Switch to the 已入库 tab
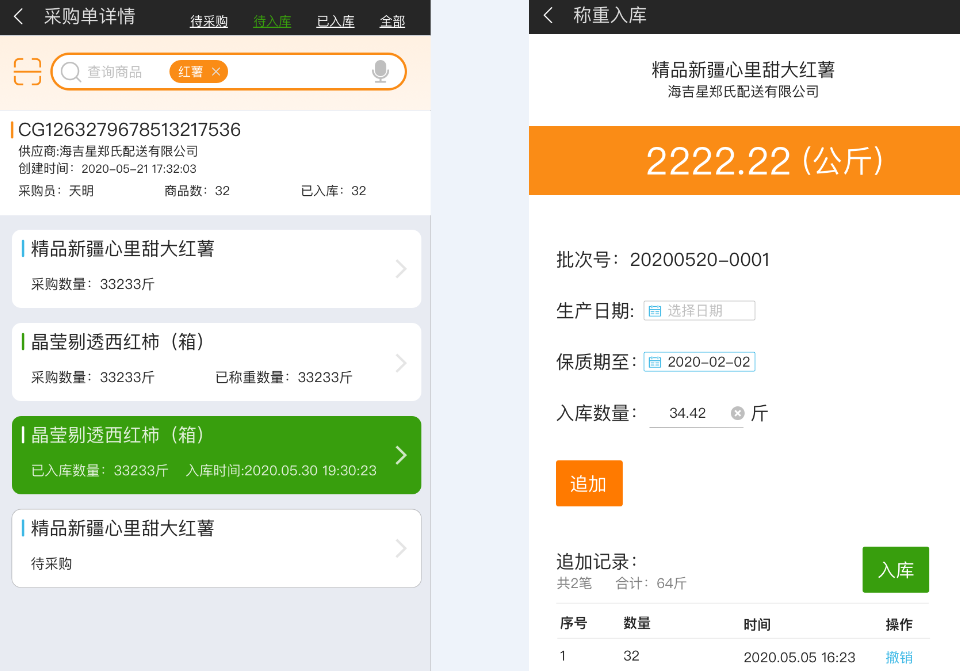The image size is (960, 671). point(336,21)
